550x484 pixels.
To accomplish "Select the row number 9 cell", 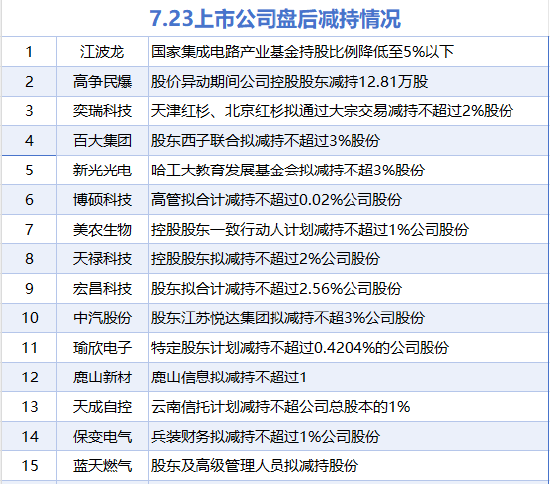I will point(29,289).
